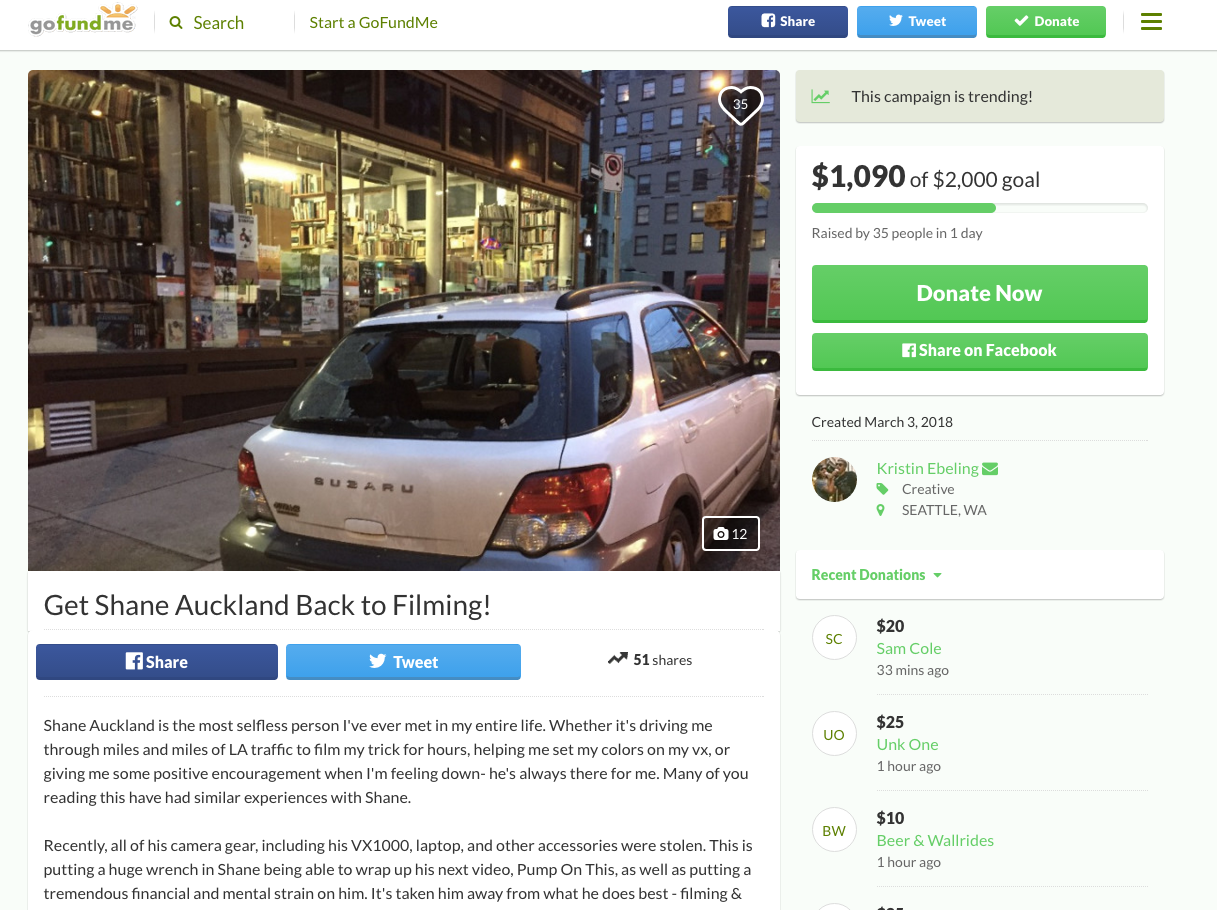Click the Tweet button below campaign title

[x=403, y=662]
